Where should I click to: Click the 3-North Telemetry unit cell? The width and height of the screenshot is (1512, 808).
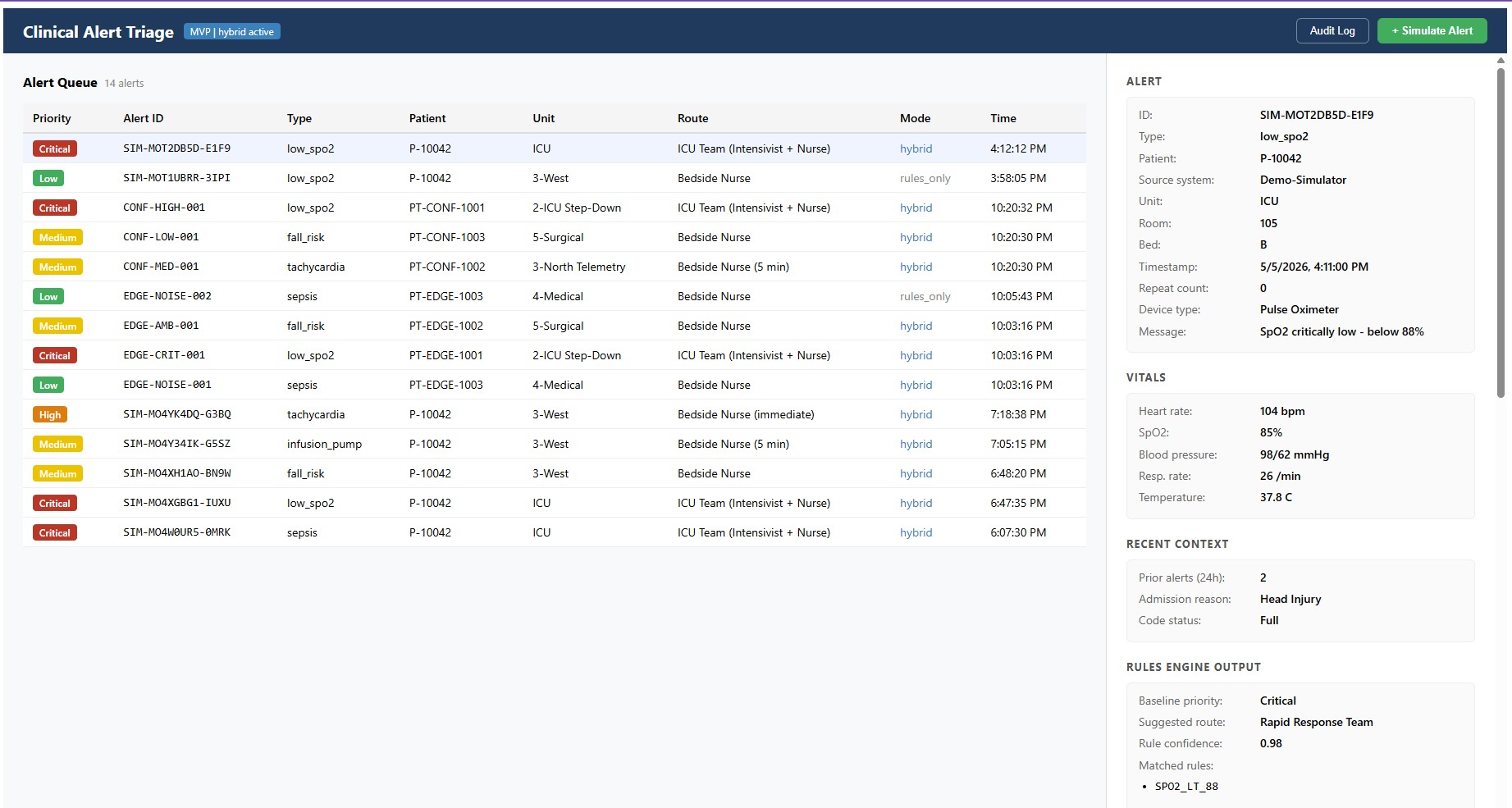(x=578, y=267)
